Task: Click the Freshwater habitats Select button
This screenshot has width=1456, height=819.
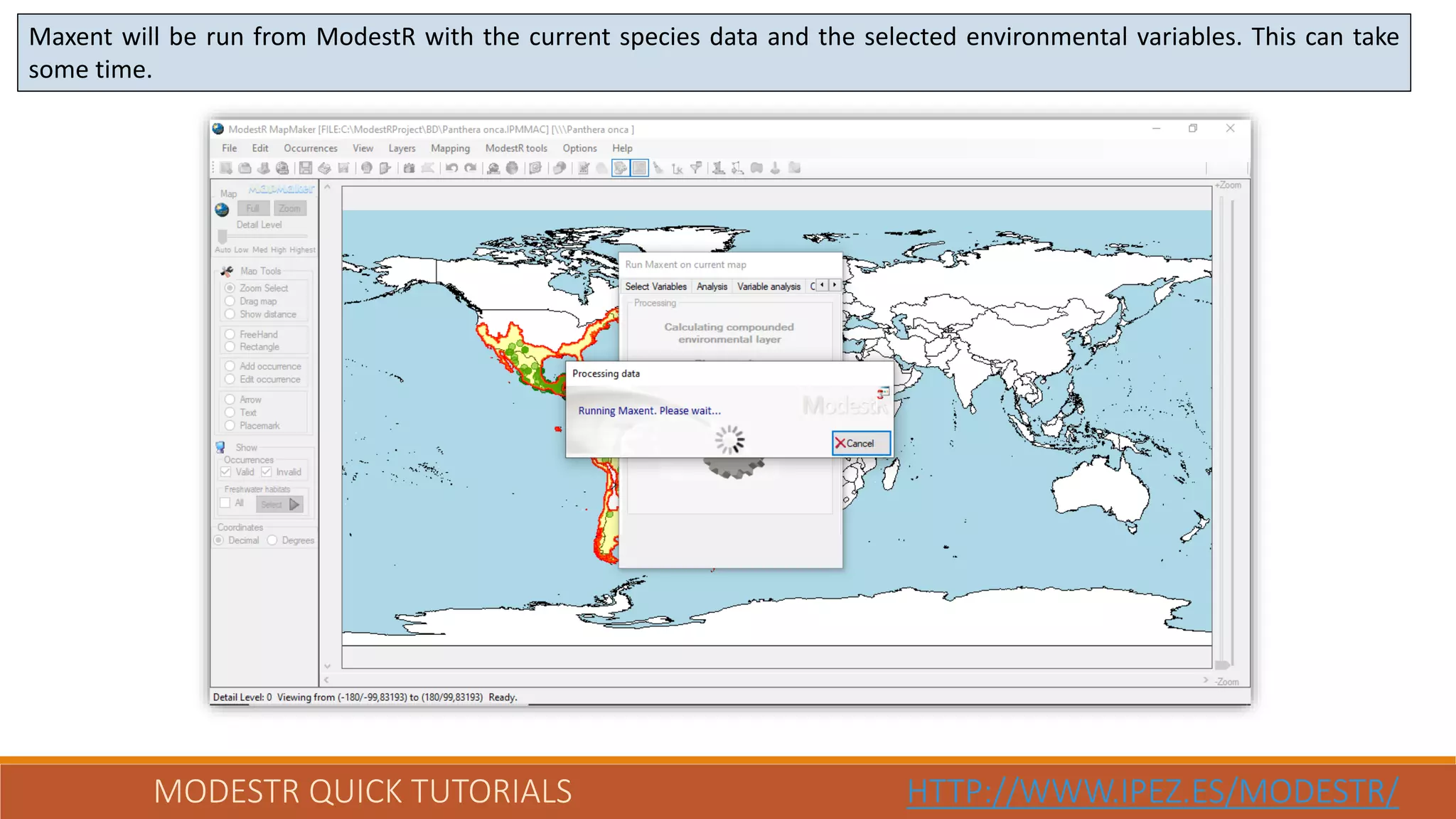Action: pyautogui.click(x=279, y=504)
